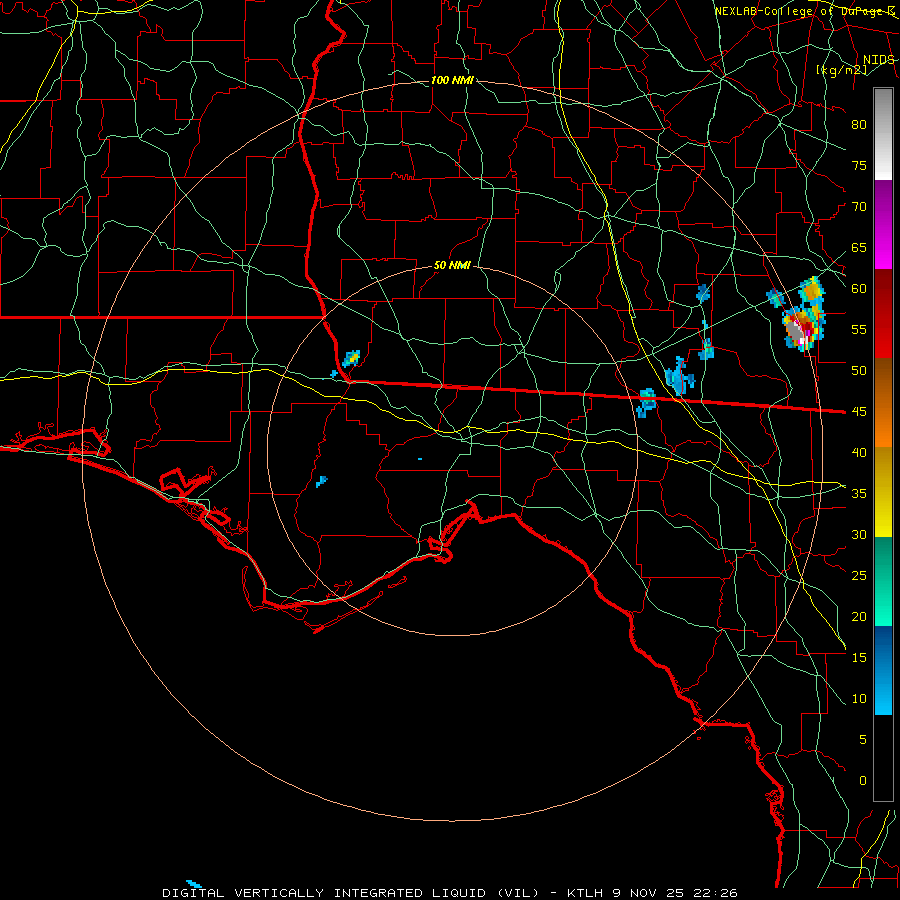Screen dimensions: 900x900
Task: Click the intense storm cell with the gray-white core
Action: click(x=803, y=328)
